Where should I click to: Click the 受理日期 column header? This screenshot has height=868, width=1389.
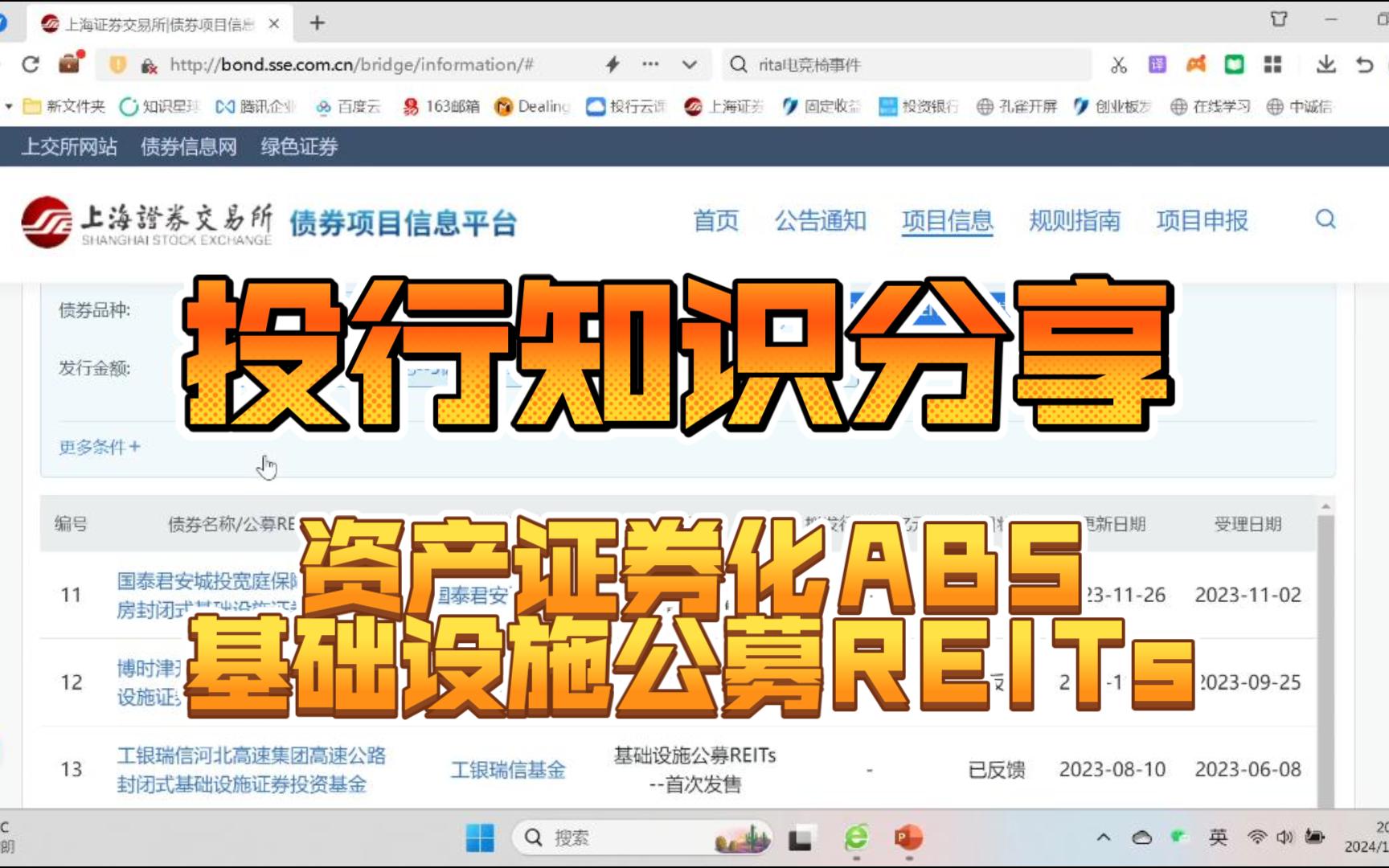tap(1248, 524)
